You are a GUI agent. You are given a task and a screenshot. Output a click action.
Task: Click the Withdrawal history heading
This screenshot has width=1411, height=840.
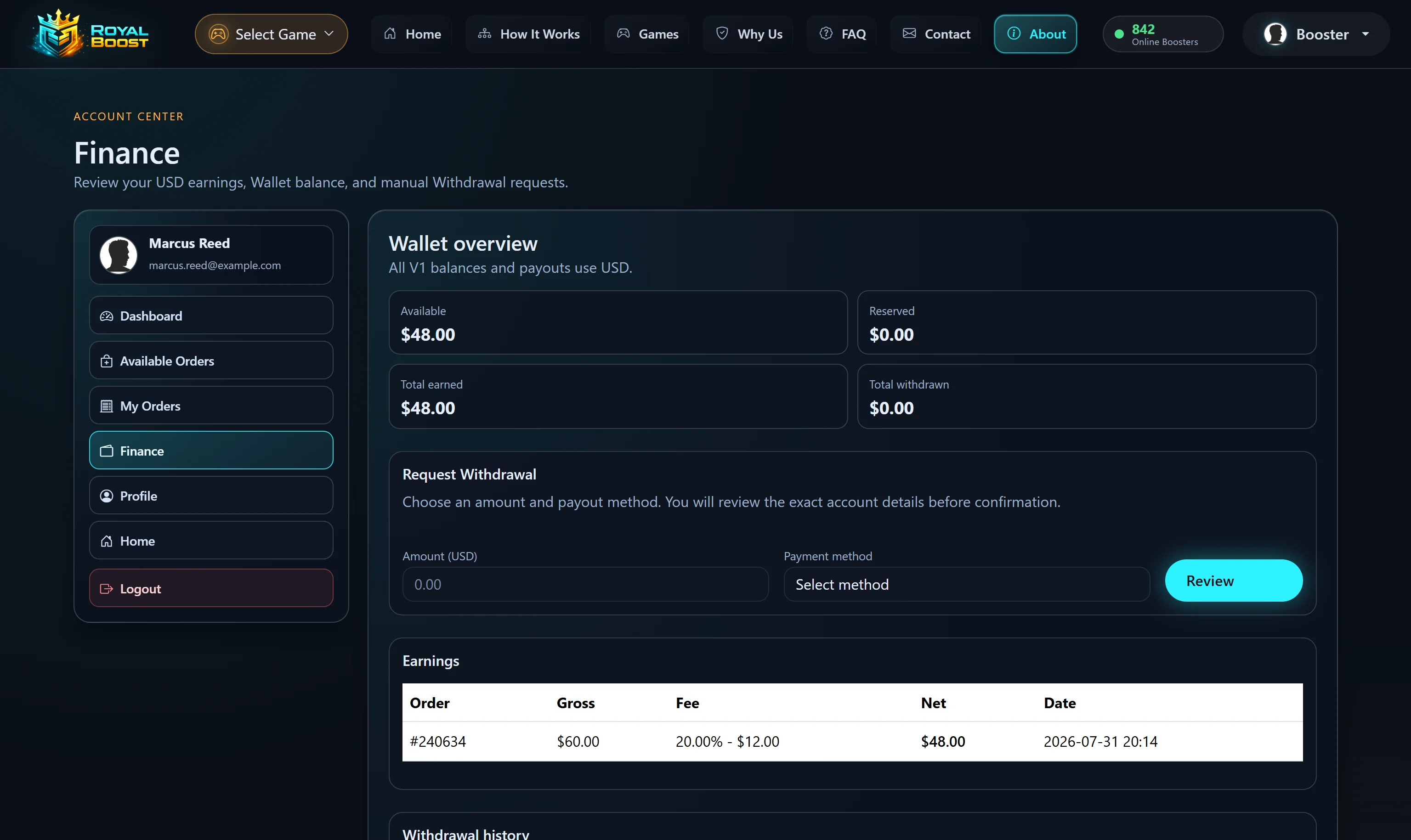(465, 834)
